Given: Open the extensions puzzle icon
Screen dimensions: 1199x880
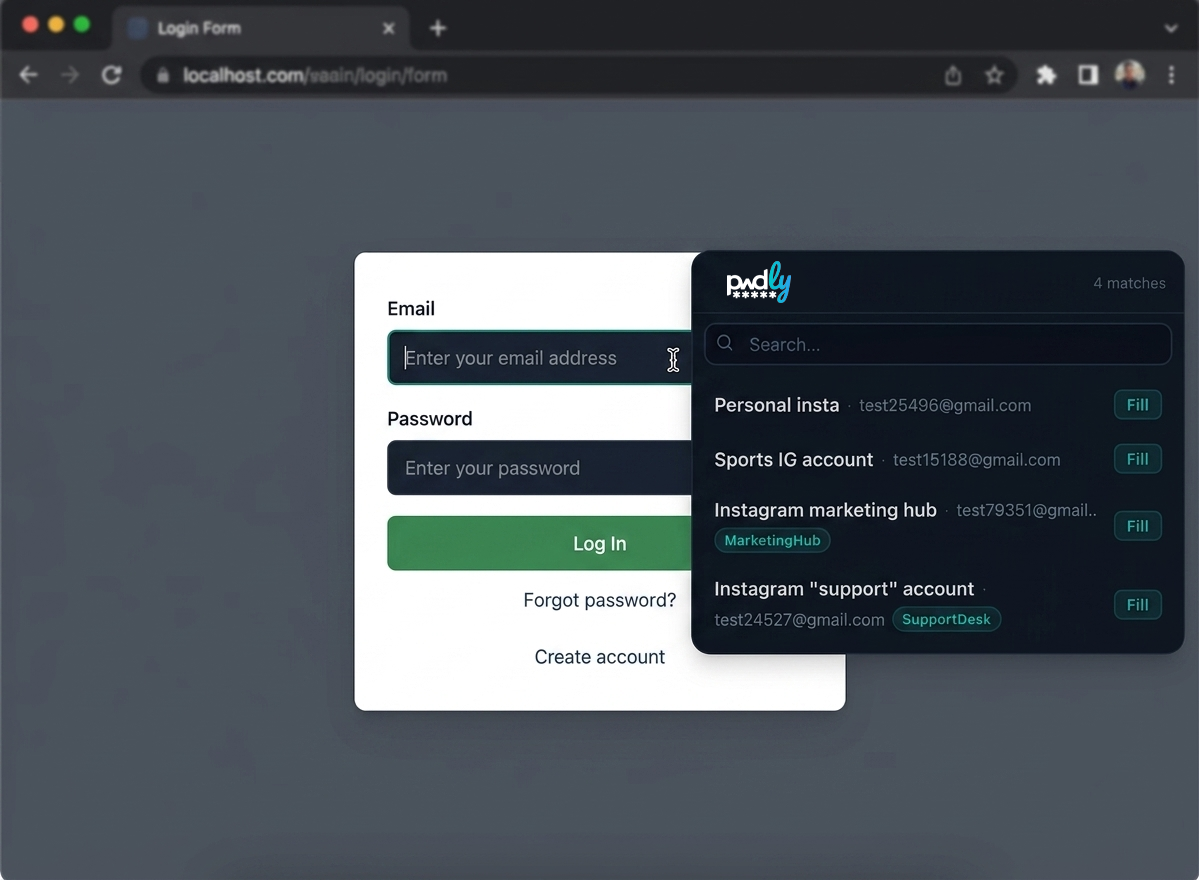Looking at the screenshot, I should 1046,75.
